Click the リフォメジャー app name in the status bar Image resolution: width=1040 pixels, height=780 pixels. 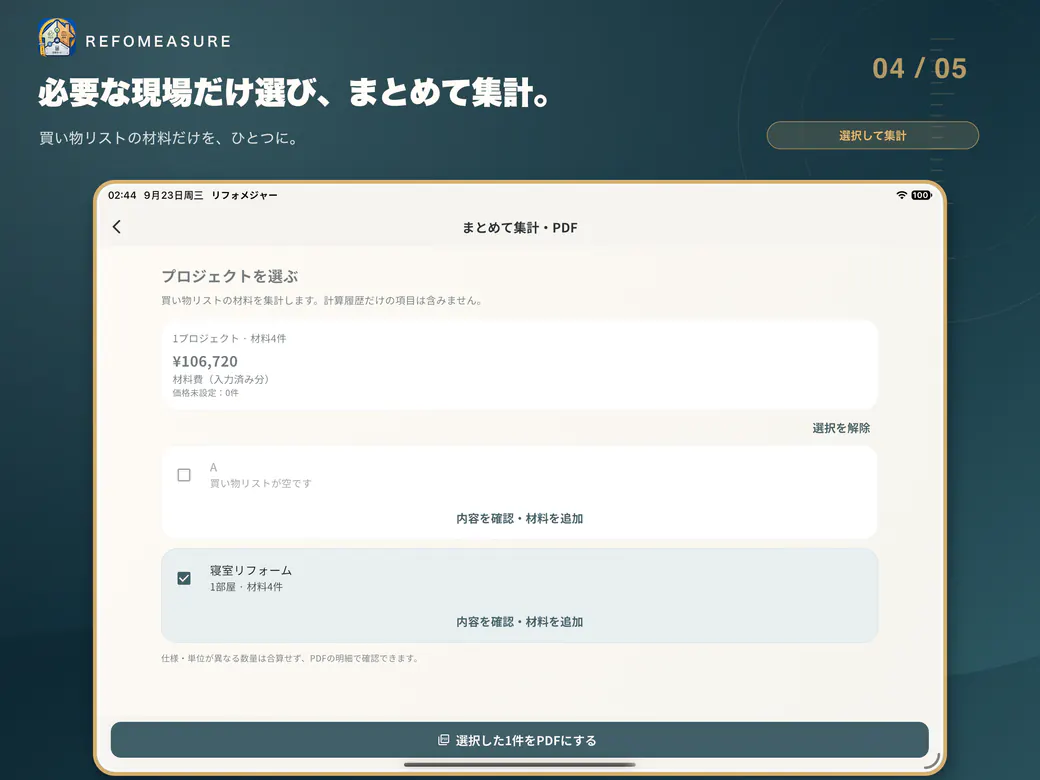(244, 195)
